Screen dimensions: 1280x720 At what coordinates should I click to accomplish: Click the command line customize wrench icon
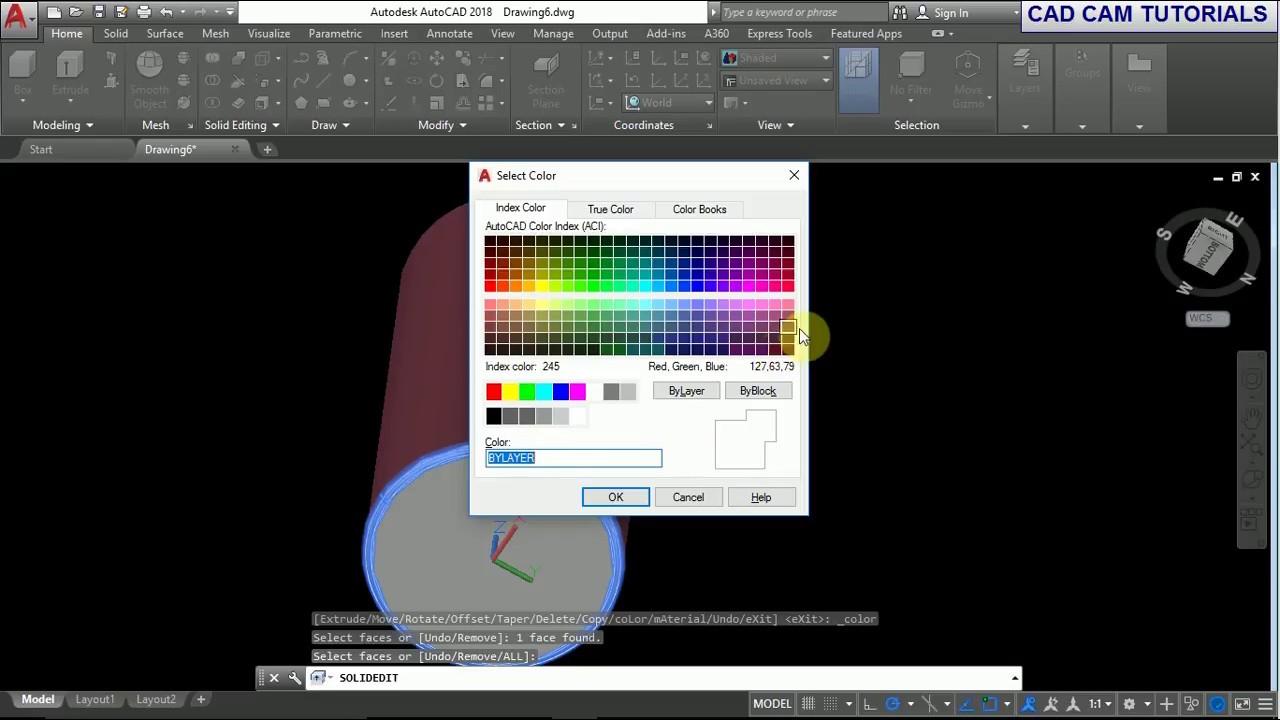(x=295, y=677)
